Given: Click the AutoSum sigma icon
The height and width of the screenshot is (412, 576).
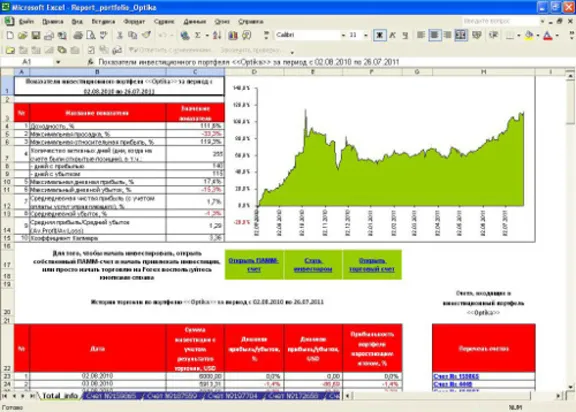Looking at the screenshot, I should click(198, 35).
